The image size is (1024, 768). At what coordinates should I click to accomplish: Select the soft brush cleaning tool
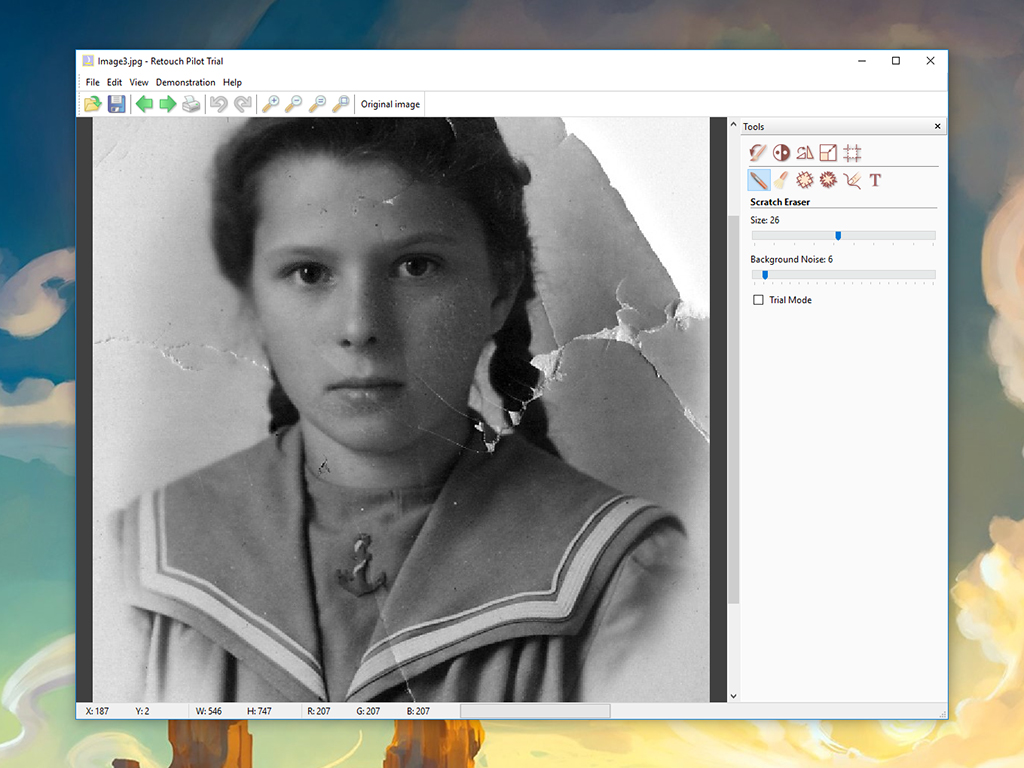pos(781,180)
